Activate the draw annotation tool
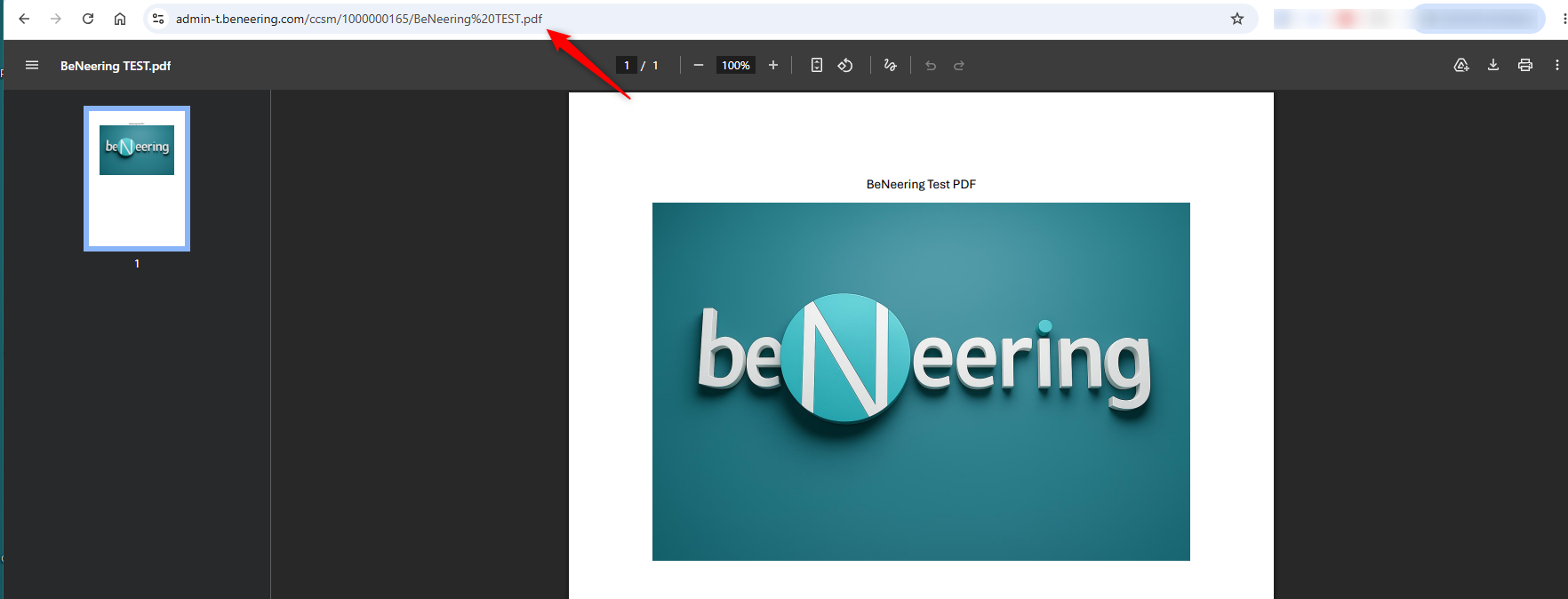The height and width of the screenshot is (599, 1568). tap(890, 65)
